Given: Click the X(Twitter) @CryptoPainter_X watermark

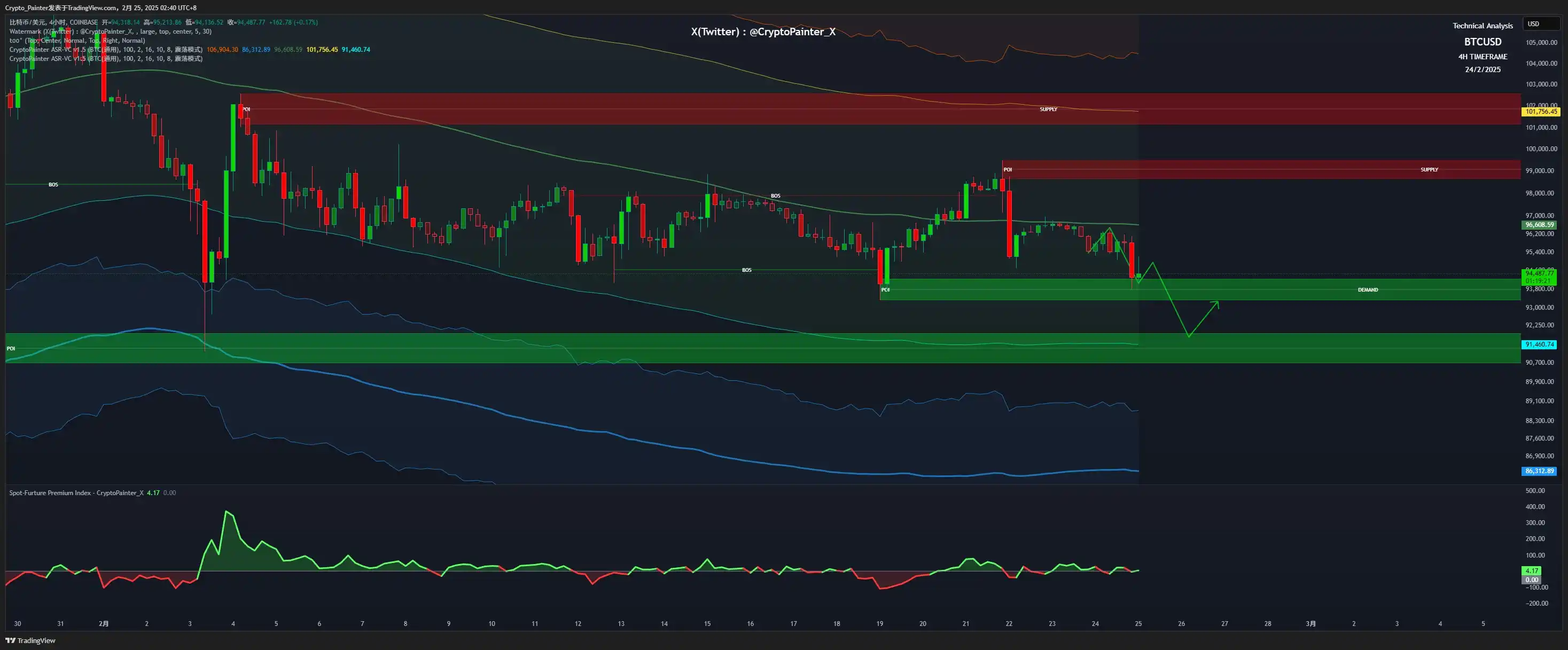Looking at the screenshot, I should 763,32.
